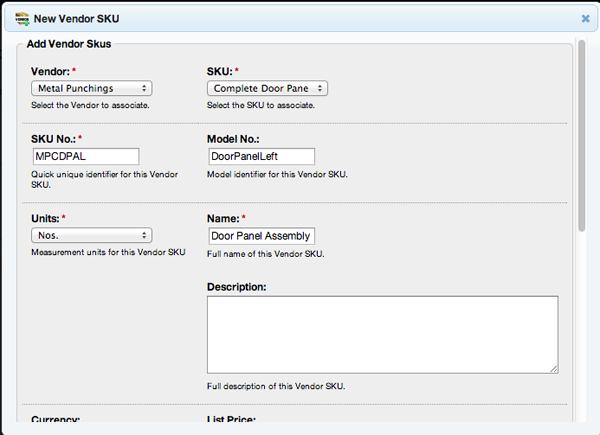Focus the SKU No. field containing MPCDPAL
600x435 pixels.
coord(85,156)
